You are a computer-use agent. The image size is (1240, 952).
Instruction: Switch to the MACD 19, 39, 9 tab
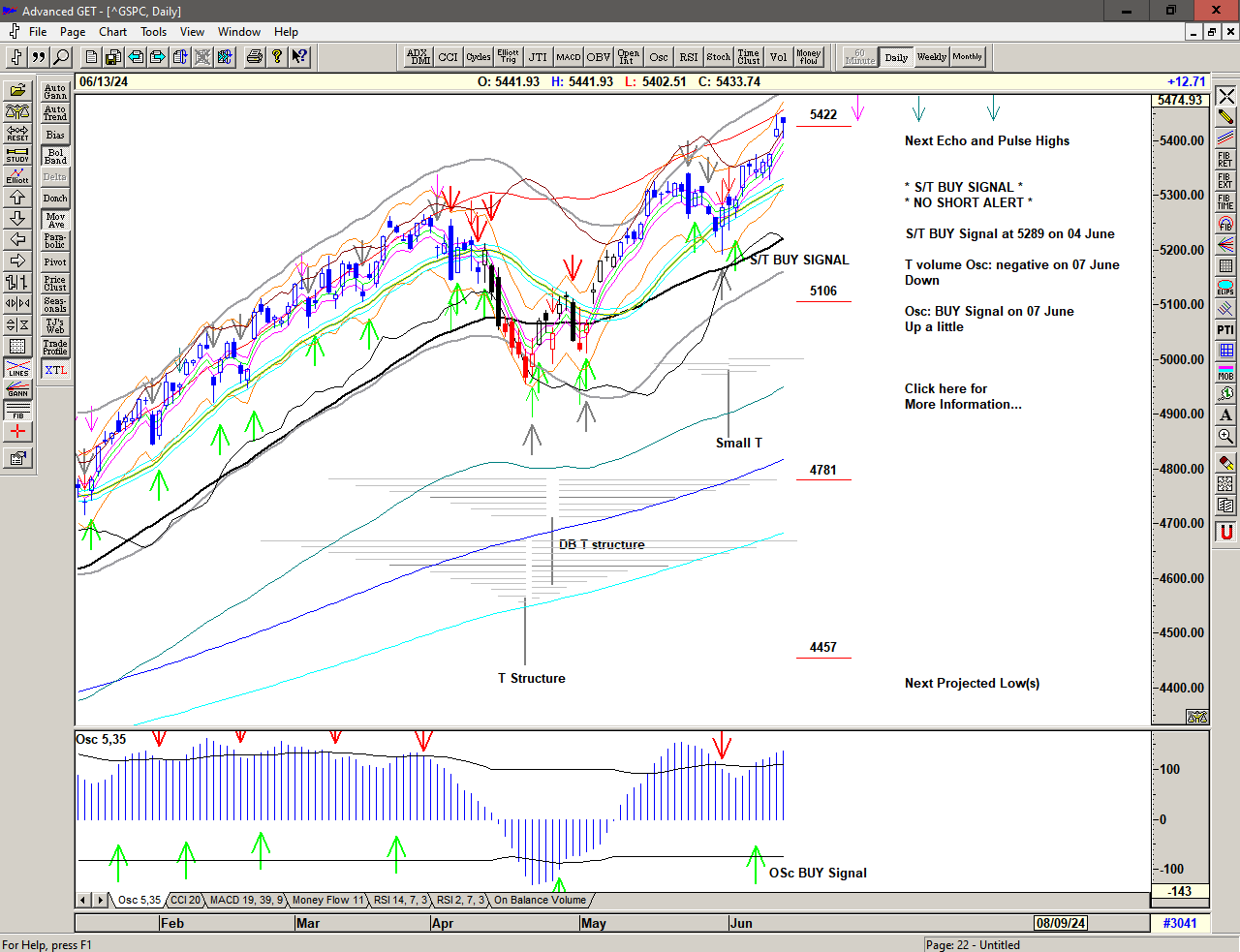(246, 900)
